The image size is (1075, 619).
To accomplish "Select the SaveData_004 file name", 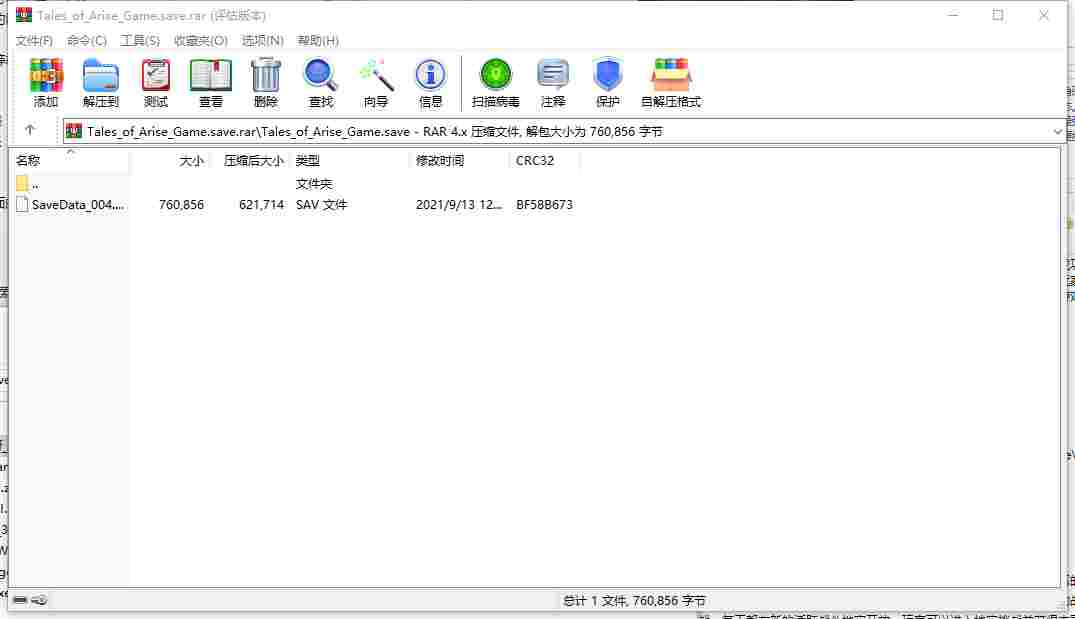I will pos(78,204).
